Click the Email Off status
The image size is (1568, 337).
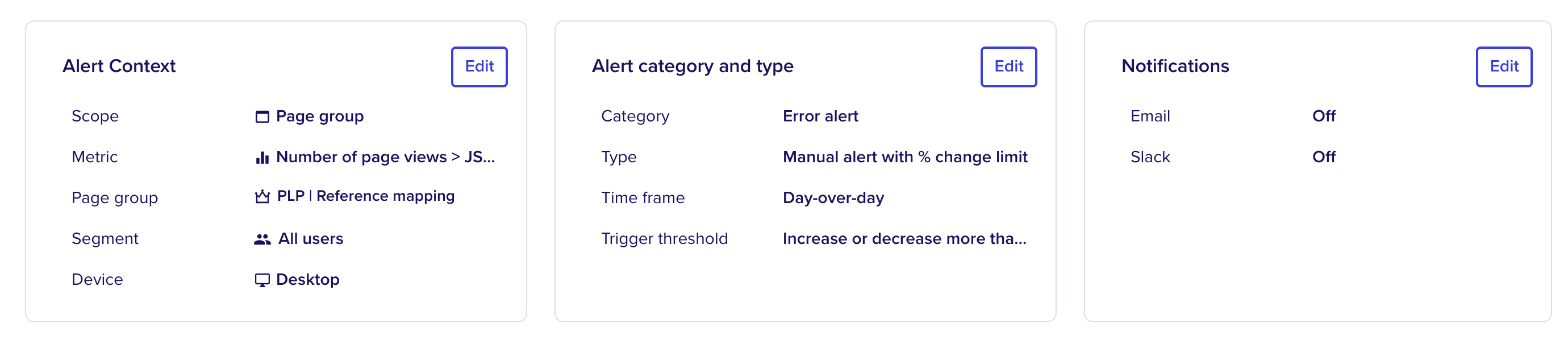click(1323, 116)
